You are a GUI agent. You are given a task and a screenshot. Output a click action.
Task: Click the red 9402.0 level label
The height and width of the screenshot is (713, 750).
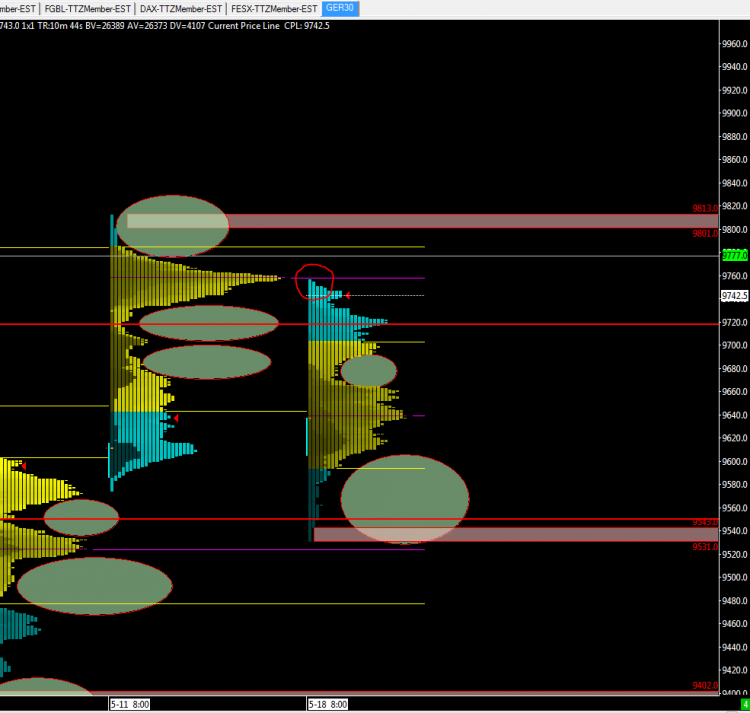(x=705, y=686)
